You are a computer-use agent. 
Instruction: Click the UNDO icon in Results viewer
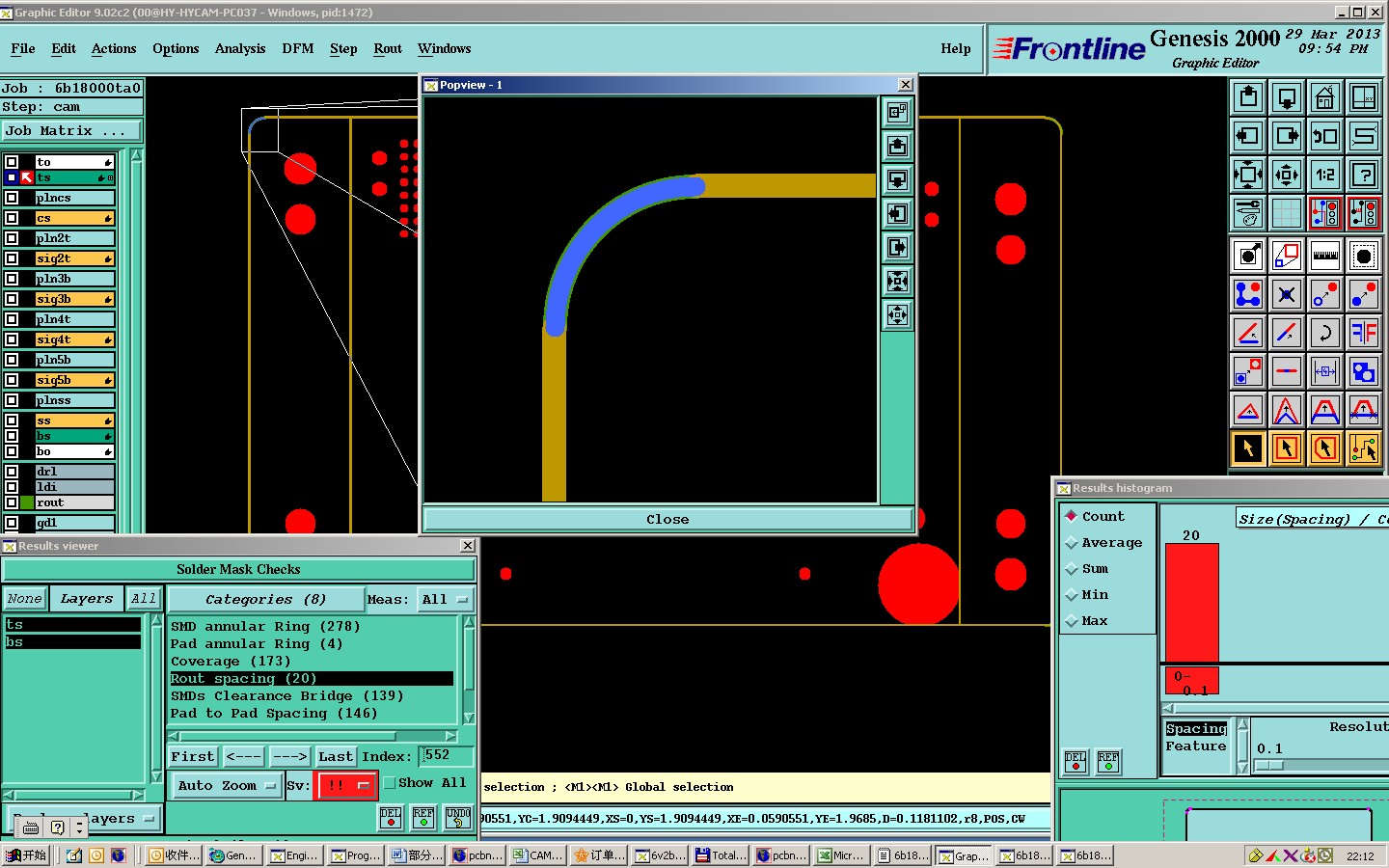click(x=458, y=818)
